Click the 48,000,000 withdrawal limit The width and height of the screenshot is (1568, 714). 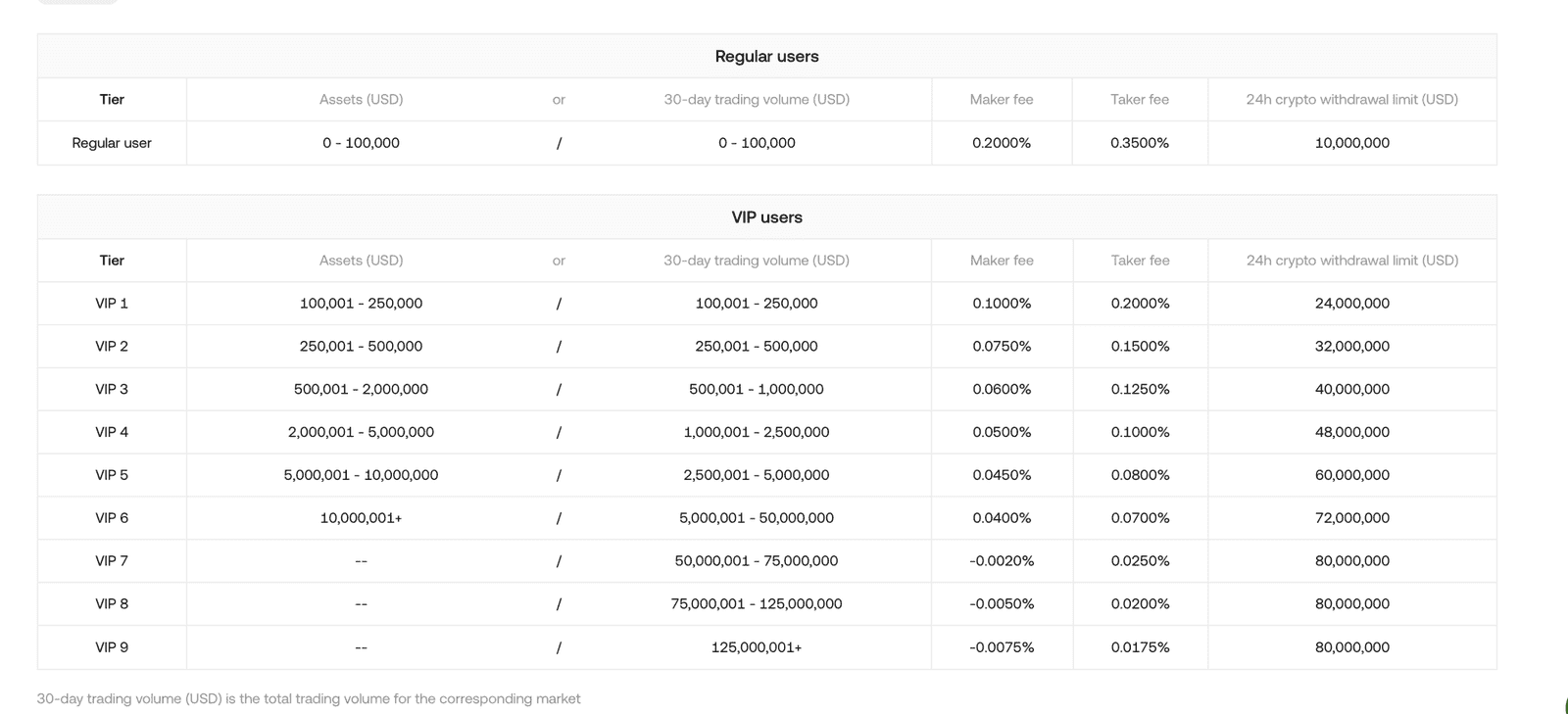1352,432
